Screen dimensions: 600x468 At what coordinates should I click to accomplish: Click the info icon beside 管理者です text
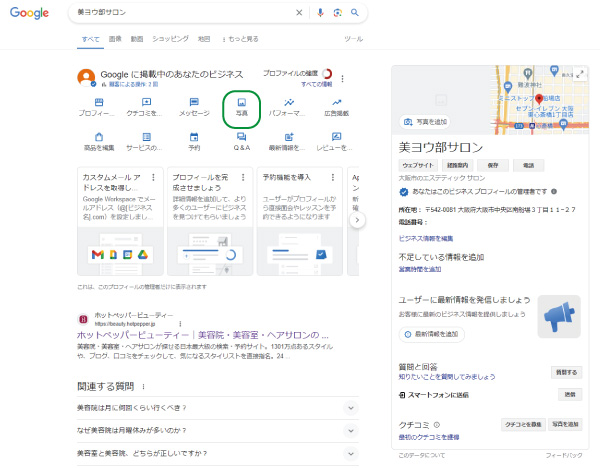(x=554, y=191)
